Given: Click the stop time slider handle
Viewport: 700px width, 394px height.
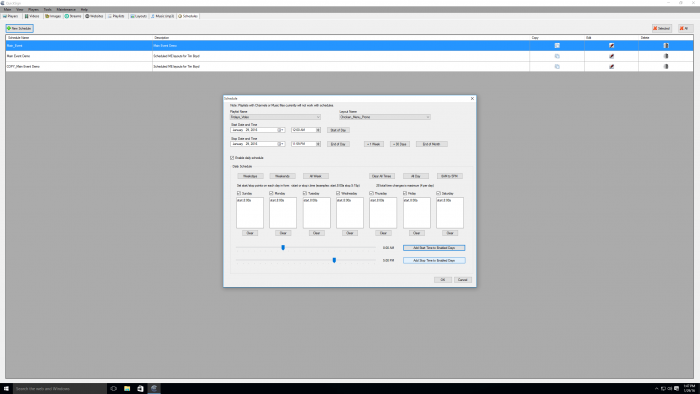Looking at the screenshot, I should pyautogui.click(x=334, y=260).
